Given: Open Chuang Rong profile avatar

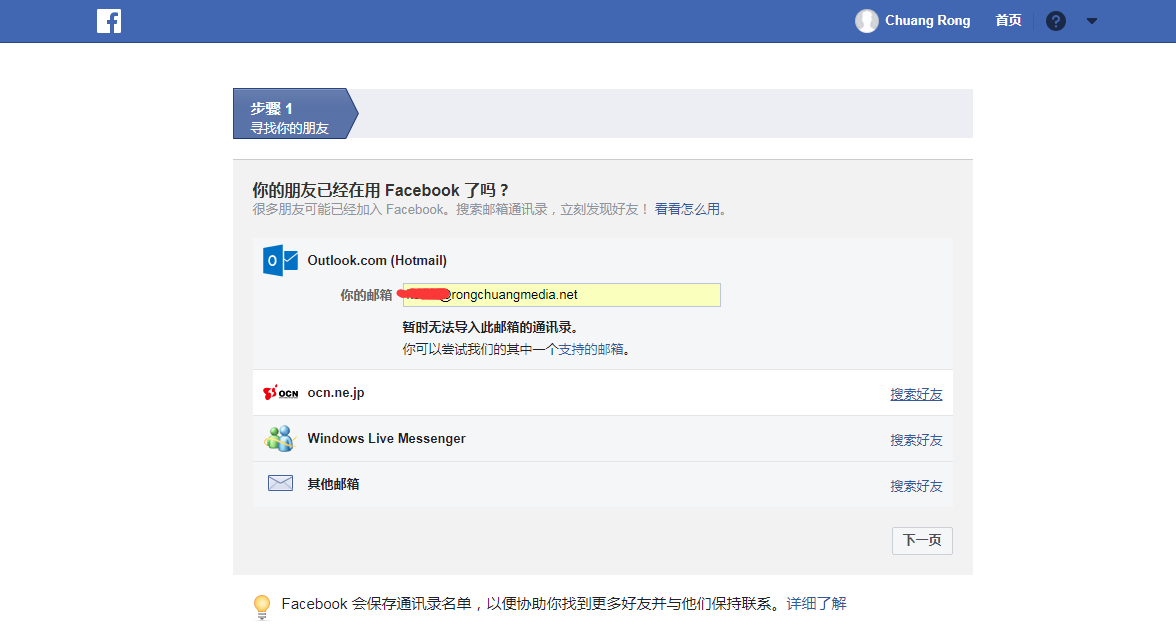Looking at the screenshot, I should (866, 21).
